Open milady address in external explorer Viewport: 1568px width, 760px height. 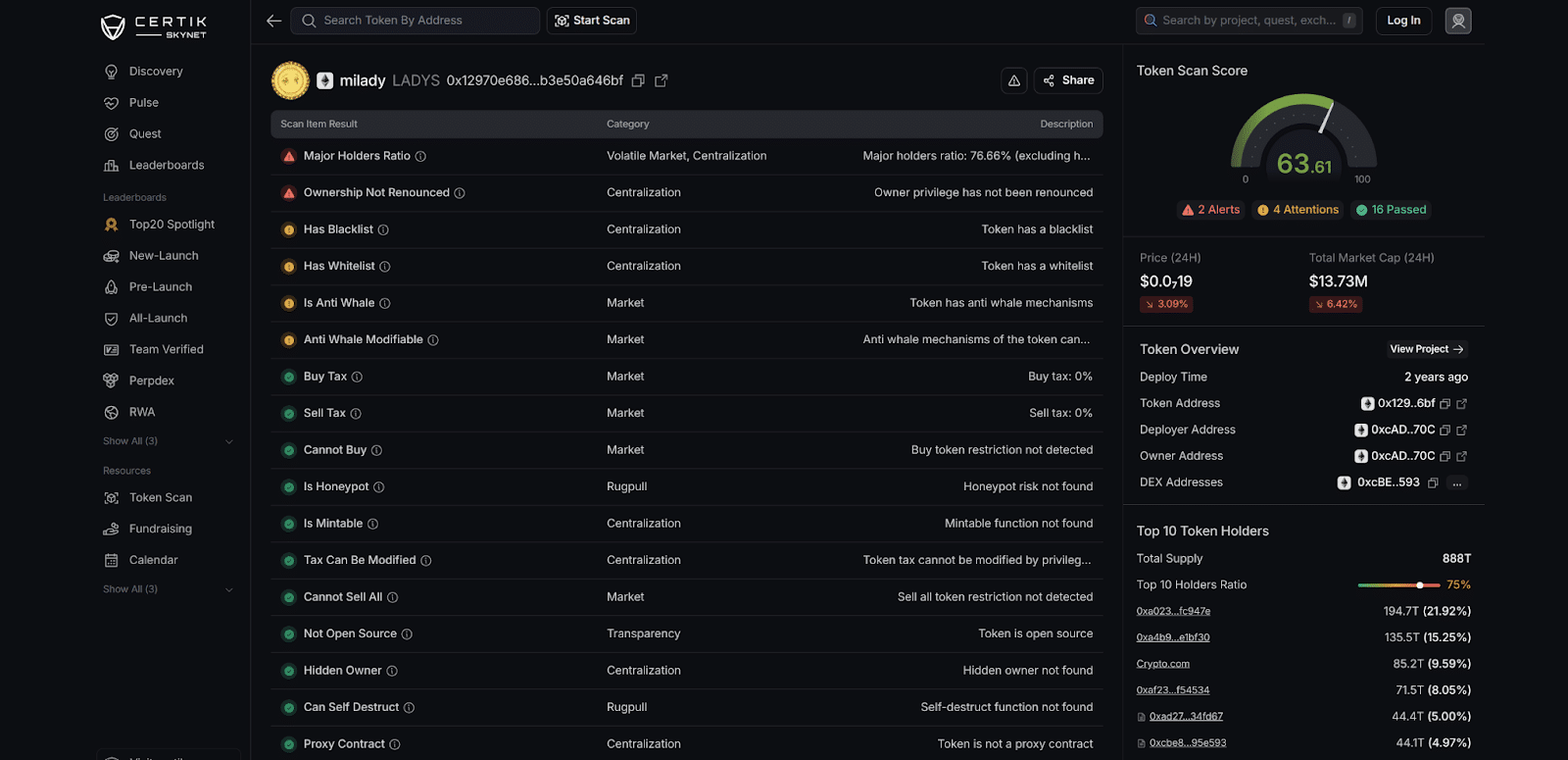click(x=661, y=80)
